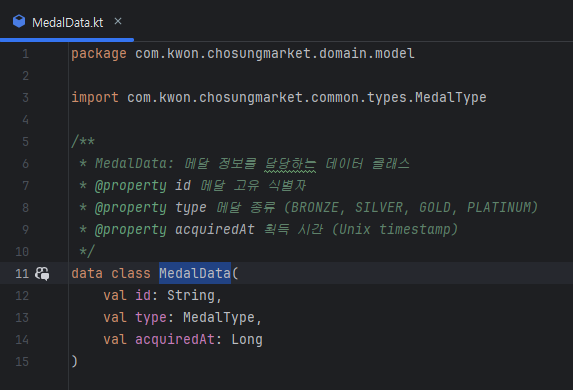Click the 'data' keyword on line 11

coord(87,273)
